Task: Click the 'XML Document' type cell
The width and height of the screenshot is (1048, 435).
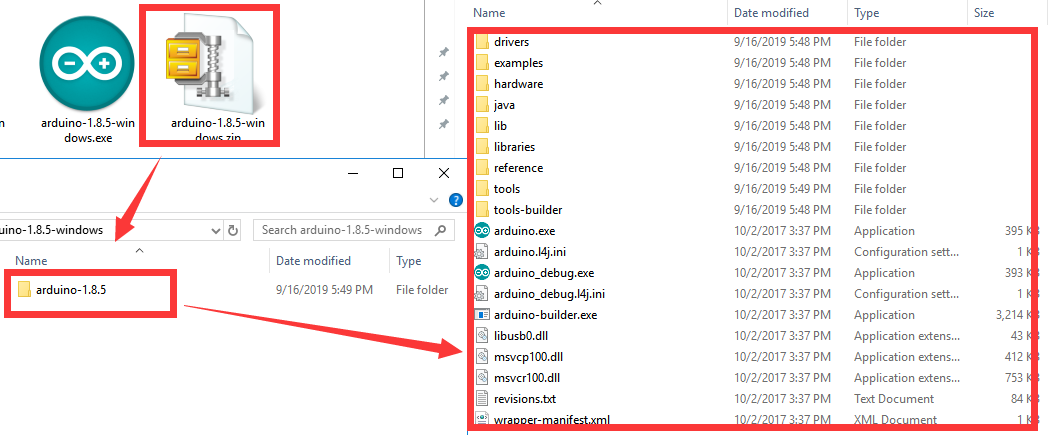Action: point(895,420)
